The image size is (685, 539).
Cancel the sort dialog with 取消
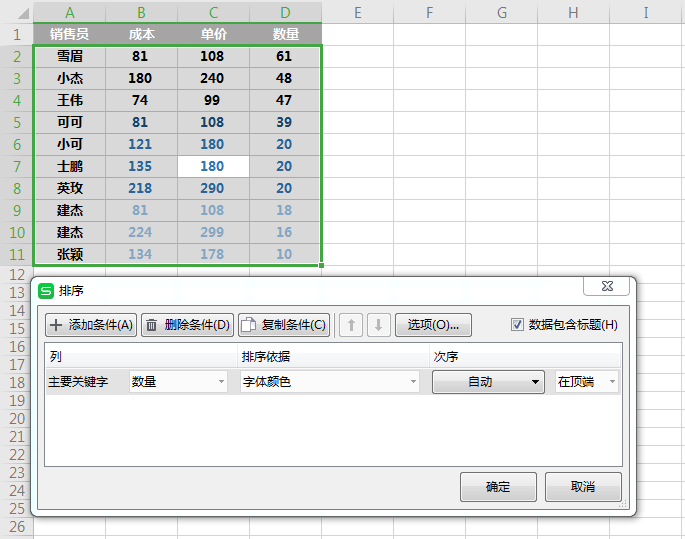tap(583, 487)
